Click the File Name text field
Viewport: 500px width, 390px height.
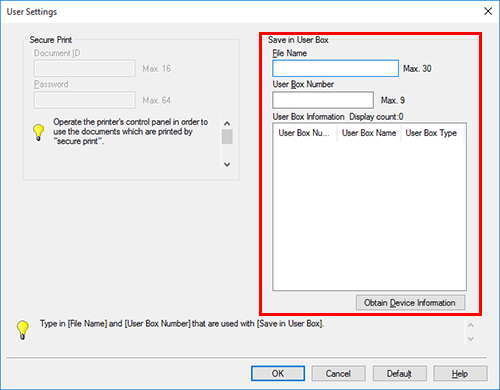coord(335,68)
